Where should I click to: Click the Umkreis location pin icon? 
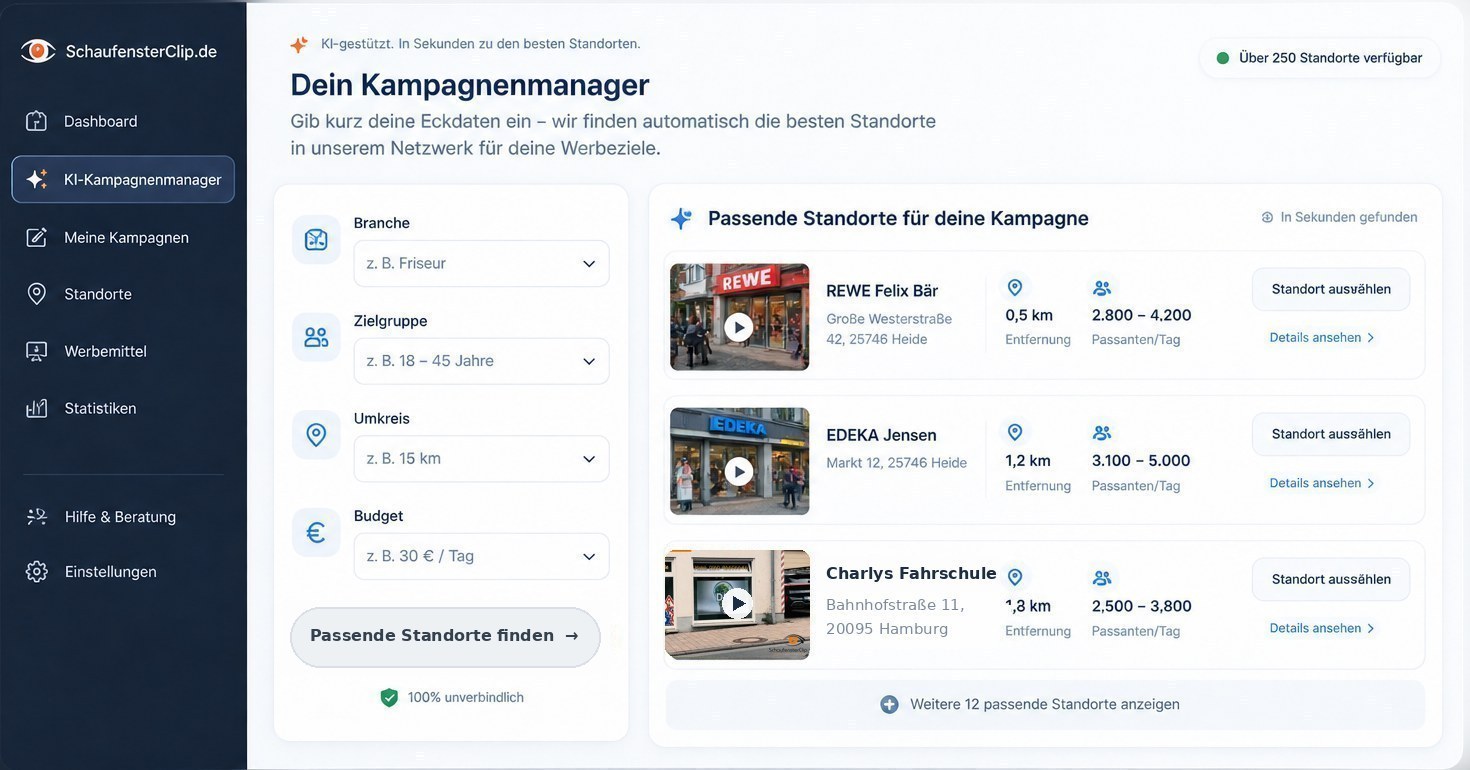coord(316,435)
